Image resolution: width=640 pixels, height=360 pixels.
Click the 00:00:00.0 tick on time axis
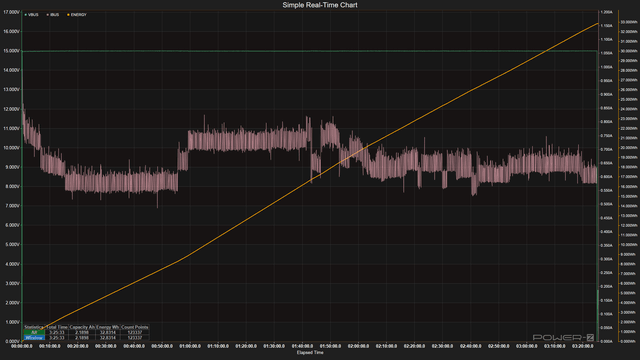(22, 346)
